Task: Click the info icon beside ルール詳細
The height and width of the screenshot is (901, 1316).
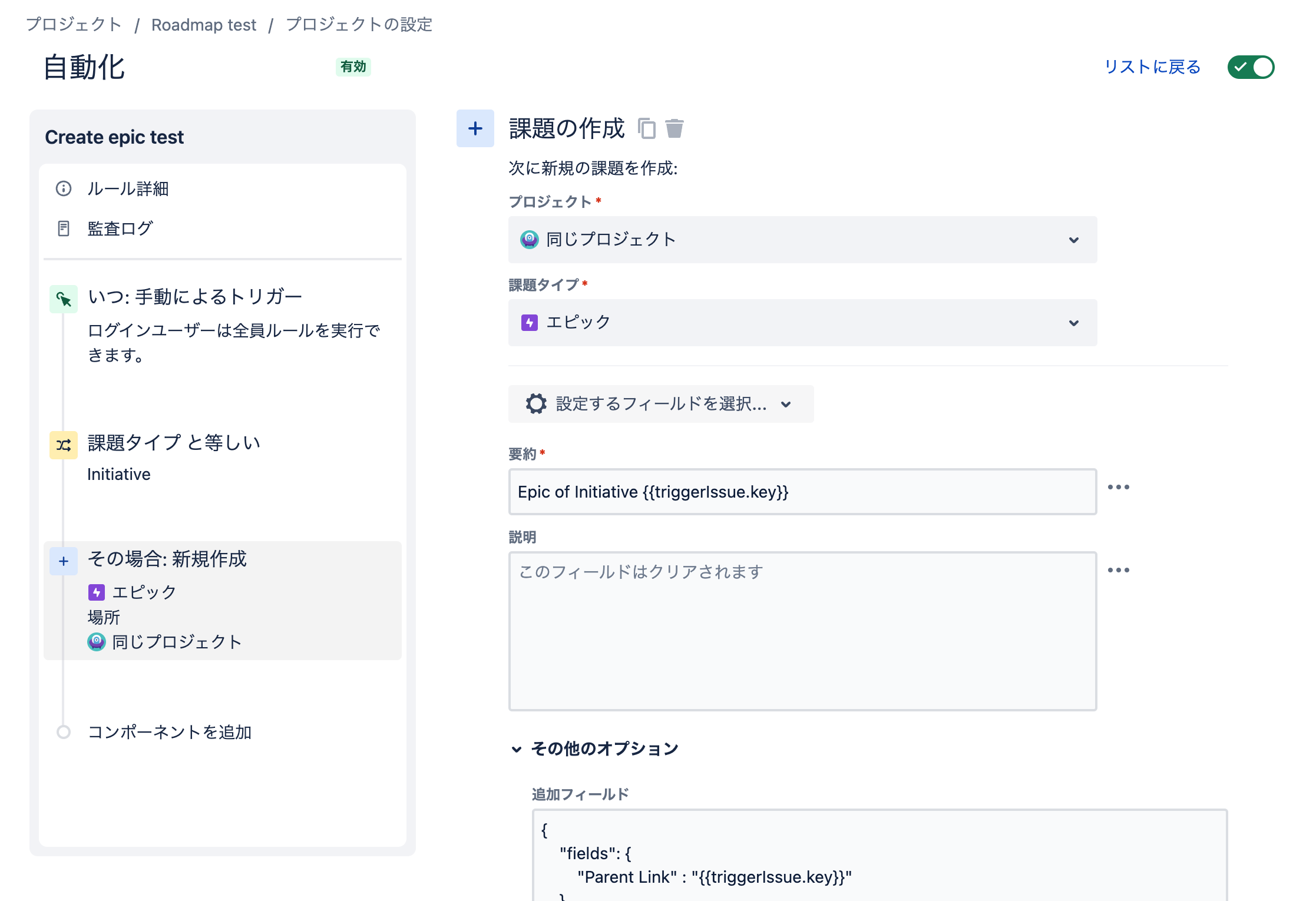Action: [64, 188]
